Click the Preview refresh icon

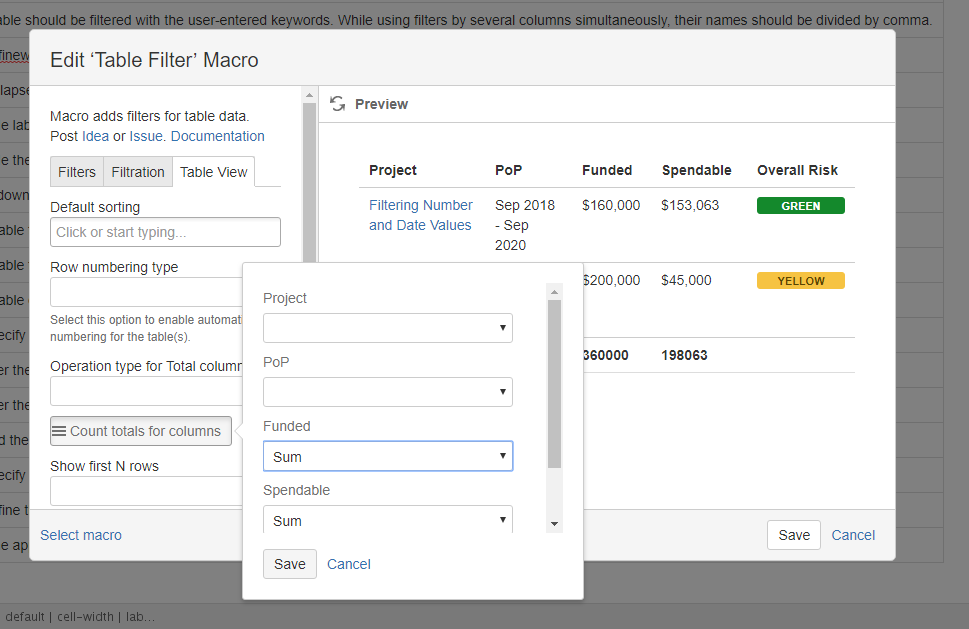click(337, 104)
